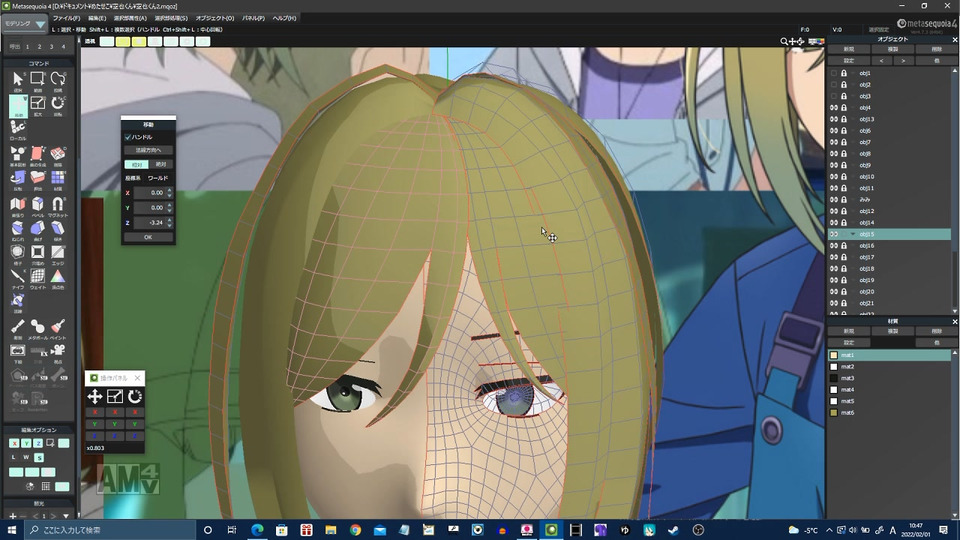Select the arrow selection tool
Image resolution: width=960 pixels, height=540 pixels.
click(18, 79)
